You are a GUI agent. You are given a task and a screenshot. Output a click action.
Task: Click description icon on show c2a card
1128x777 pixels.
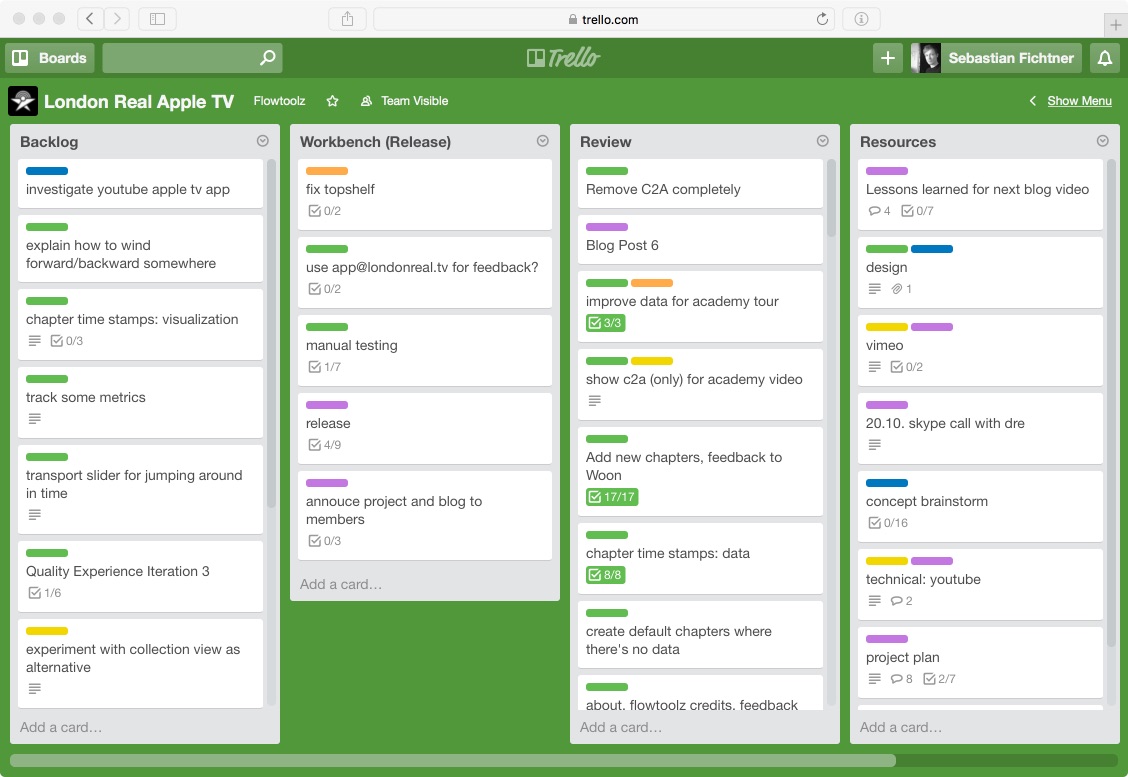point(594,401)
